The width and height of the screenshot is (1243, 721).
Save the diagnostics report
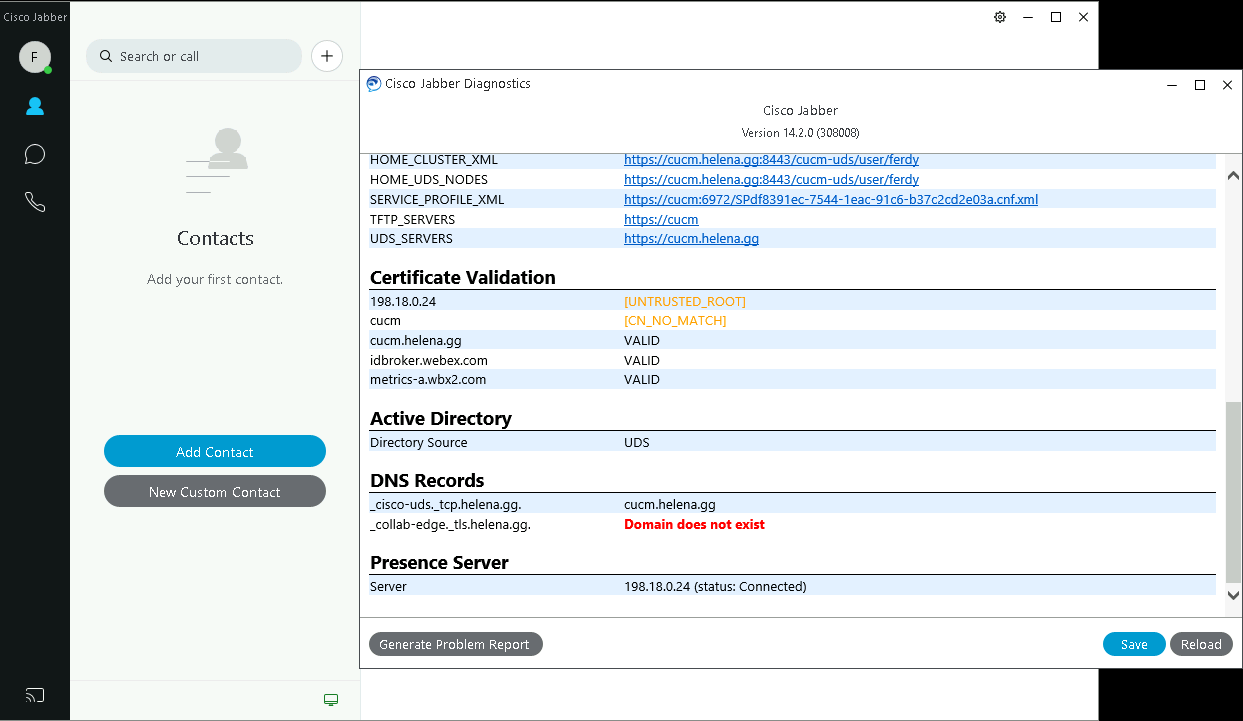[x=1133, y=644]
